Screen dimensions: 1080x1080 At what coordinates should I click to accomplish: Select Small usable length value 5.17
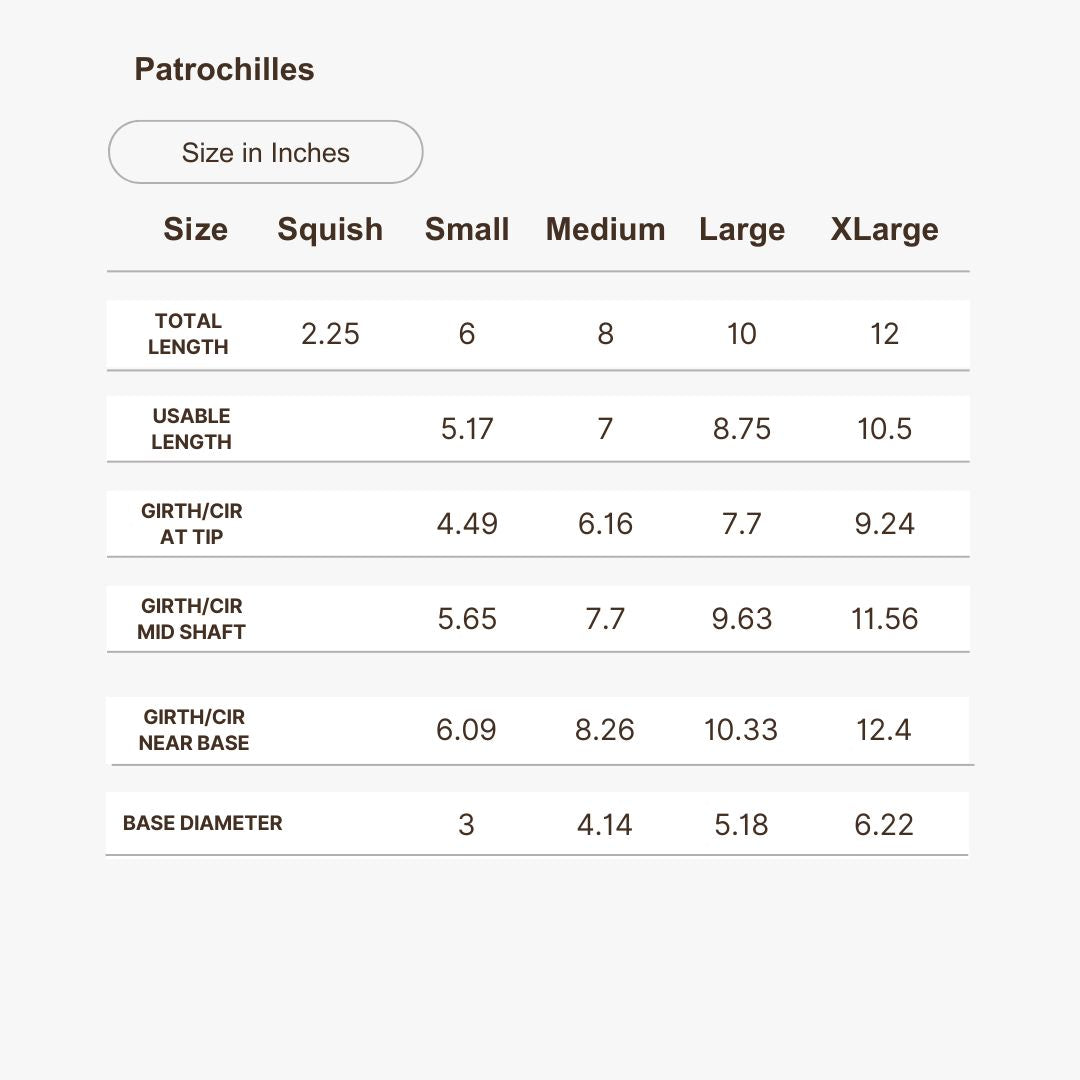[x=467, y=428]
